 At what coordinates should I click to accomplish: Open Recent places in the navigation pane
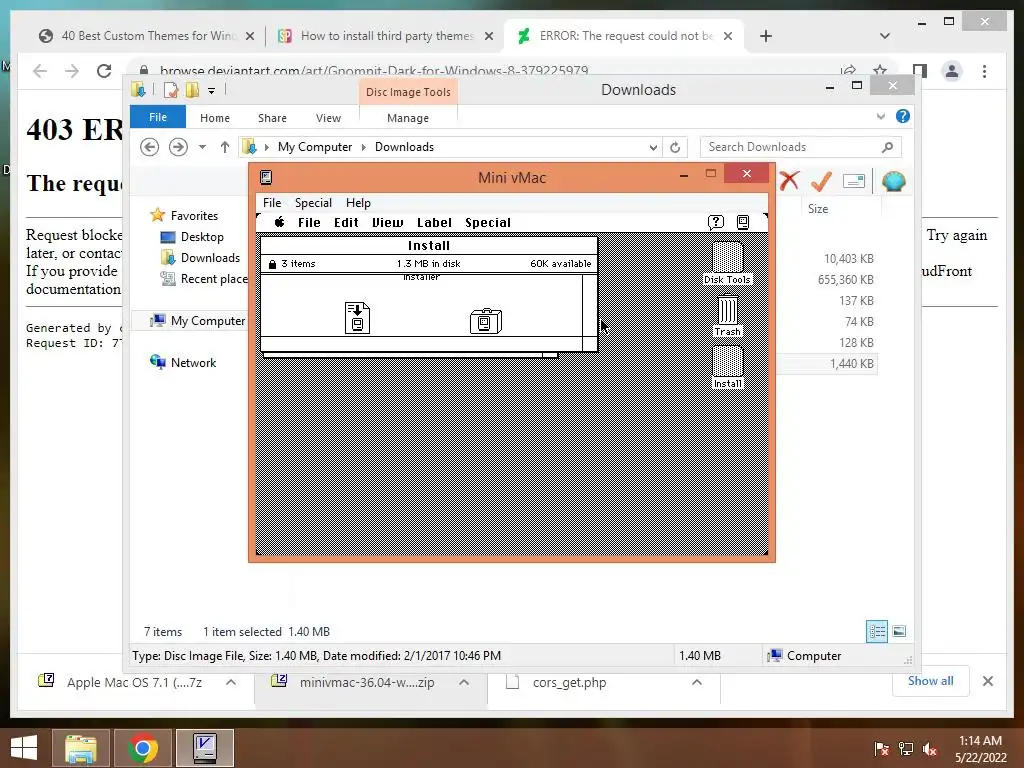click(214, 279)
